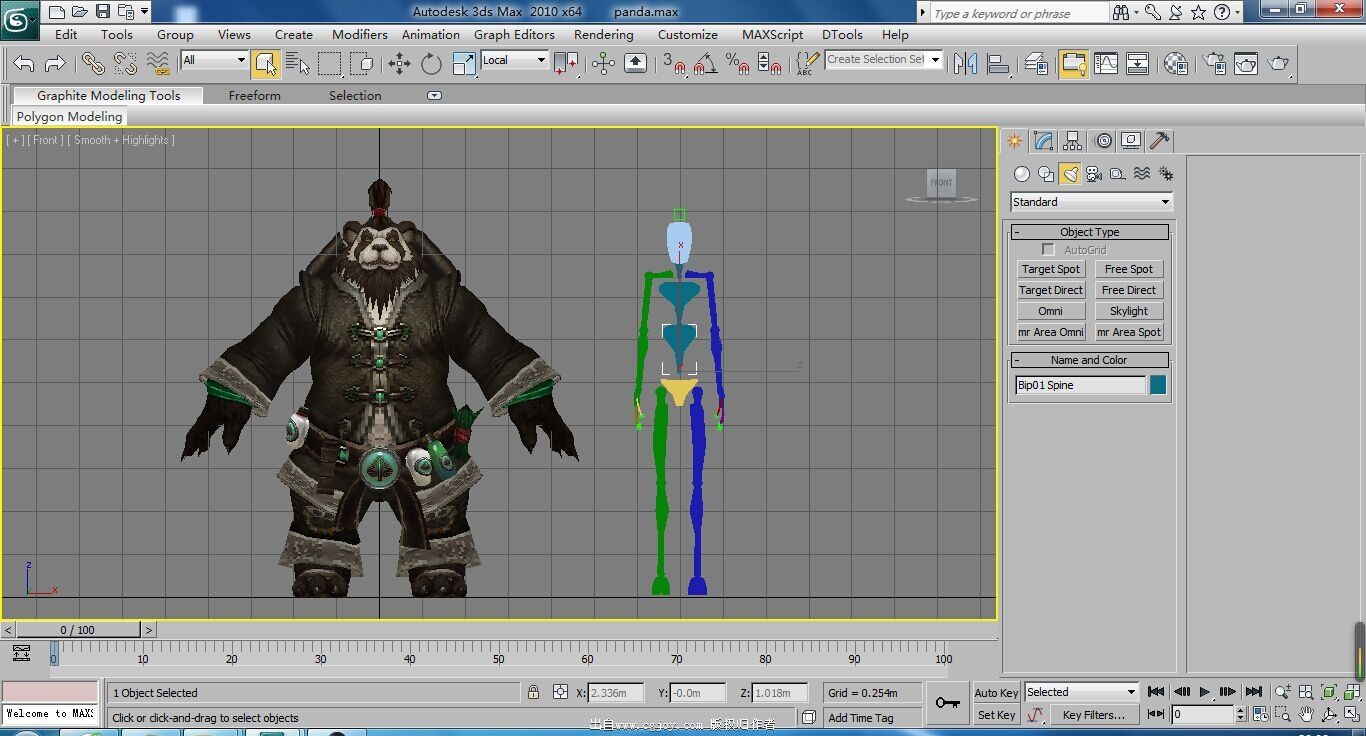The height and width of the screenshot is (736, 1366).
Task: Open the Material Editor icon
Action: (x=1176, y=64)
